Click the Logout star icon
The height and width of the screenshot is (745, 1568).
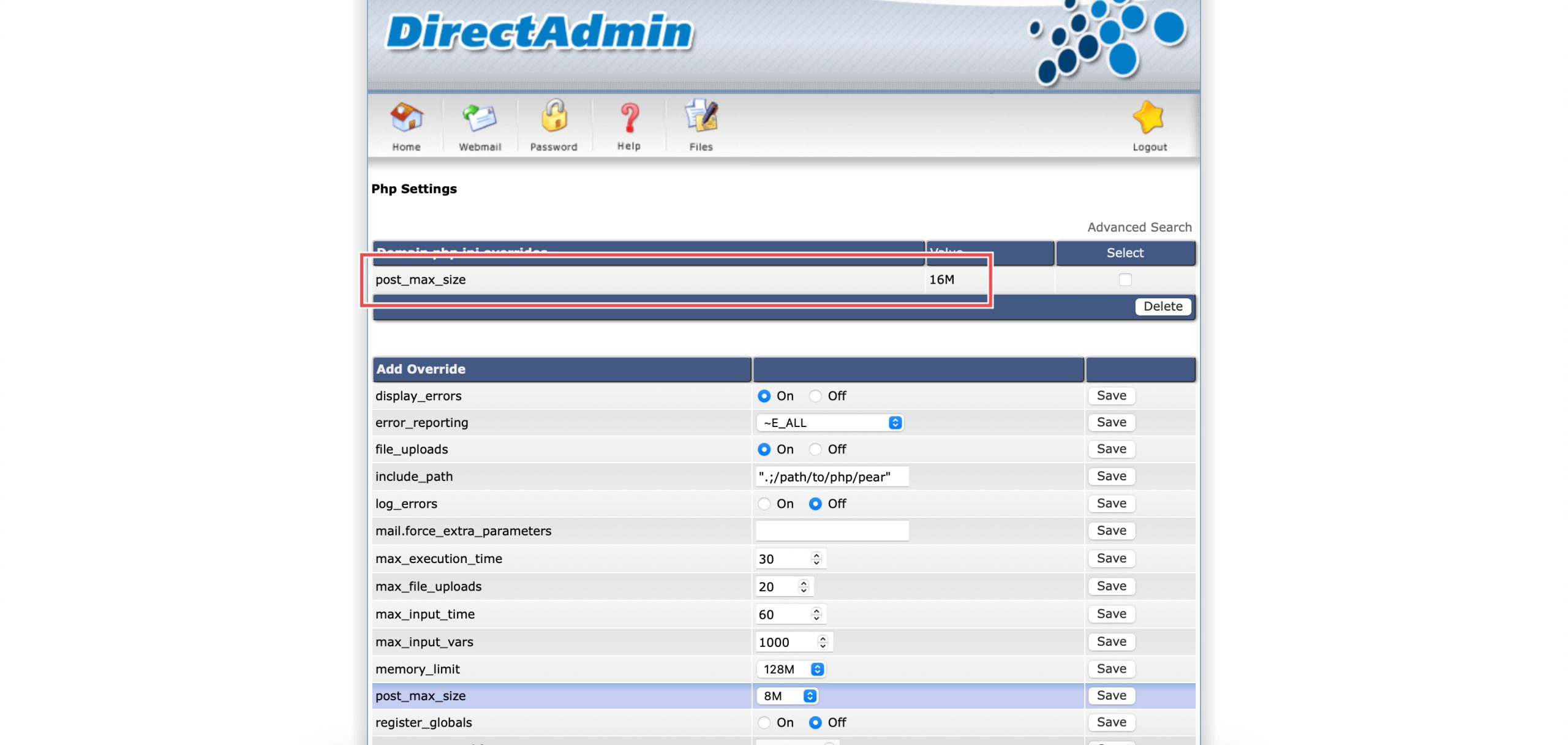tap(1149, 118)
